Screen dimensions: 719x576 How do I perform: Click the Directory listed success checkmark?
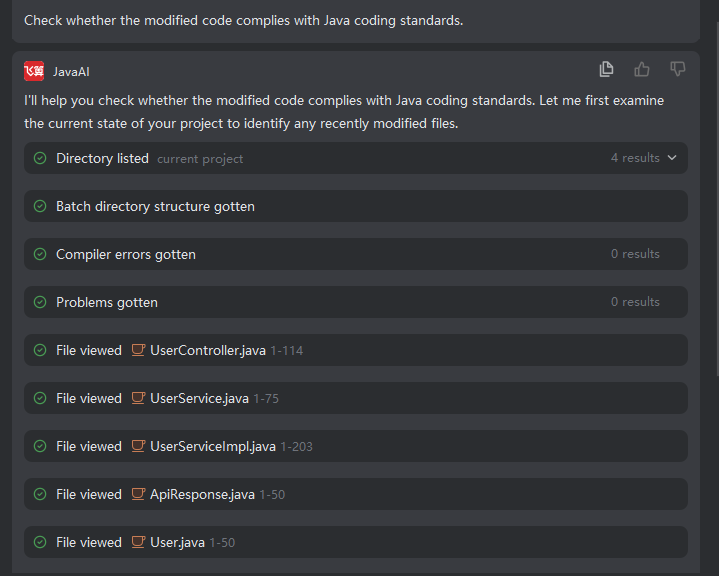tap(40, 158)
